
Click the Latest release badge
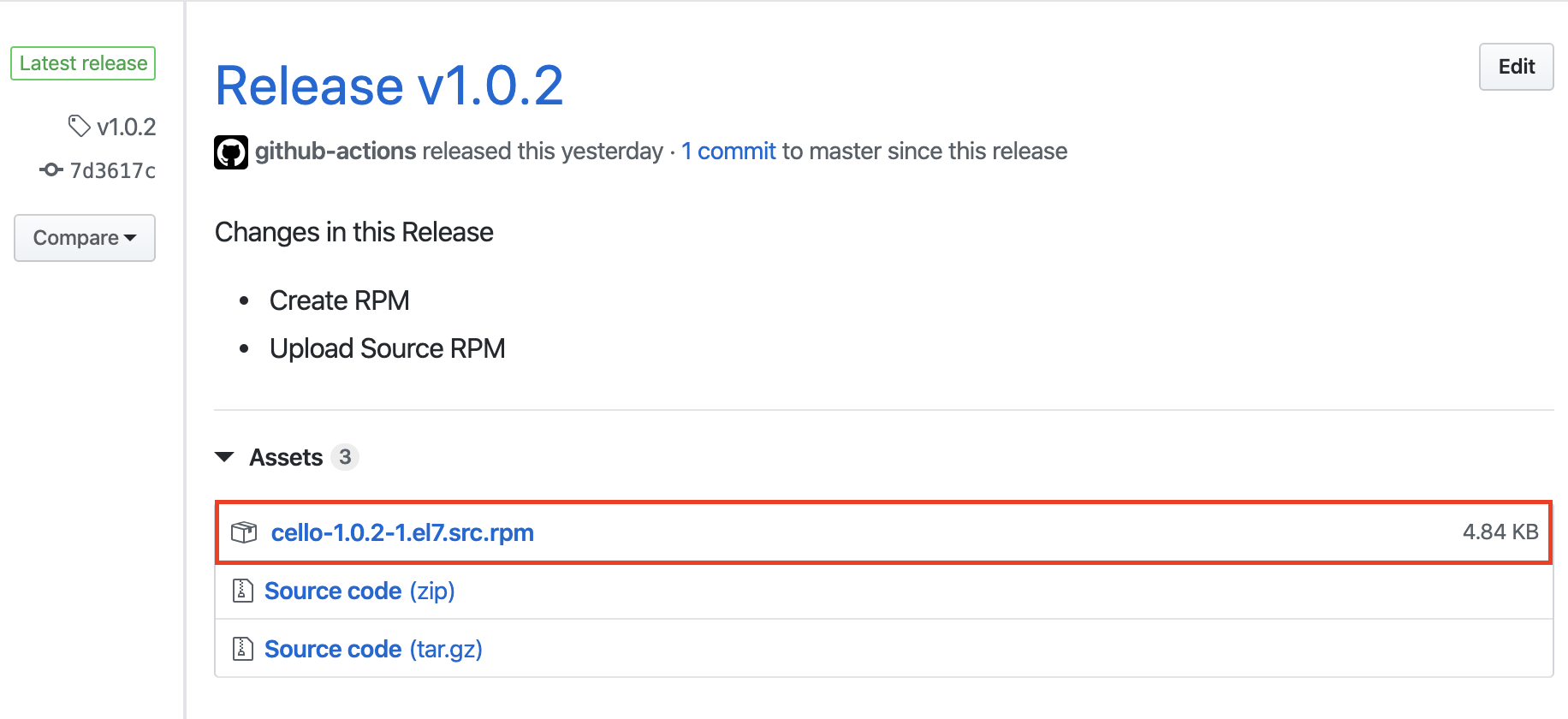click(83, 63)
